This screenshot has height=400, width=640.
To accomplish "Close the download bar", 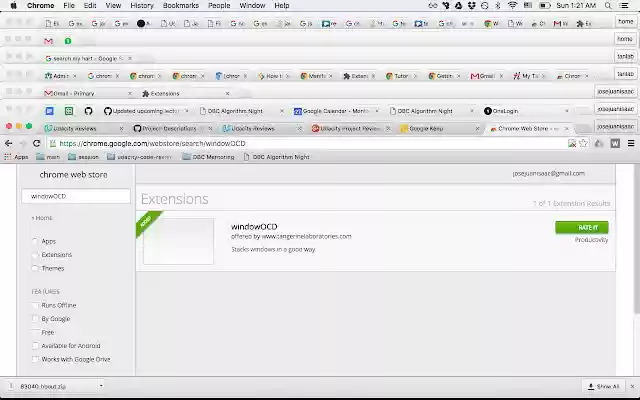I will click(632, 386).
